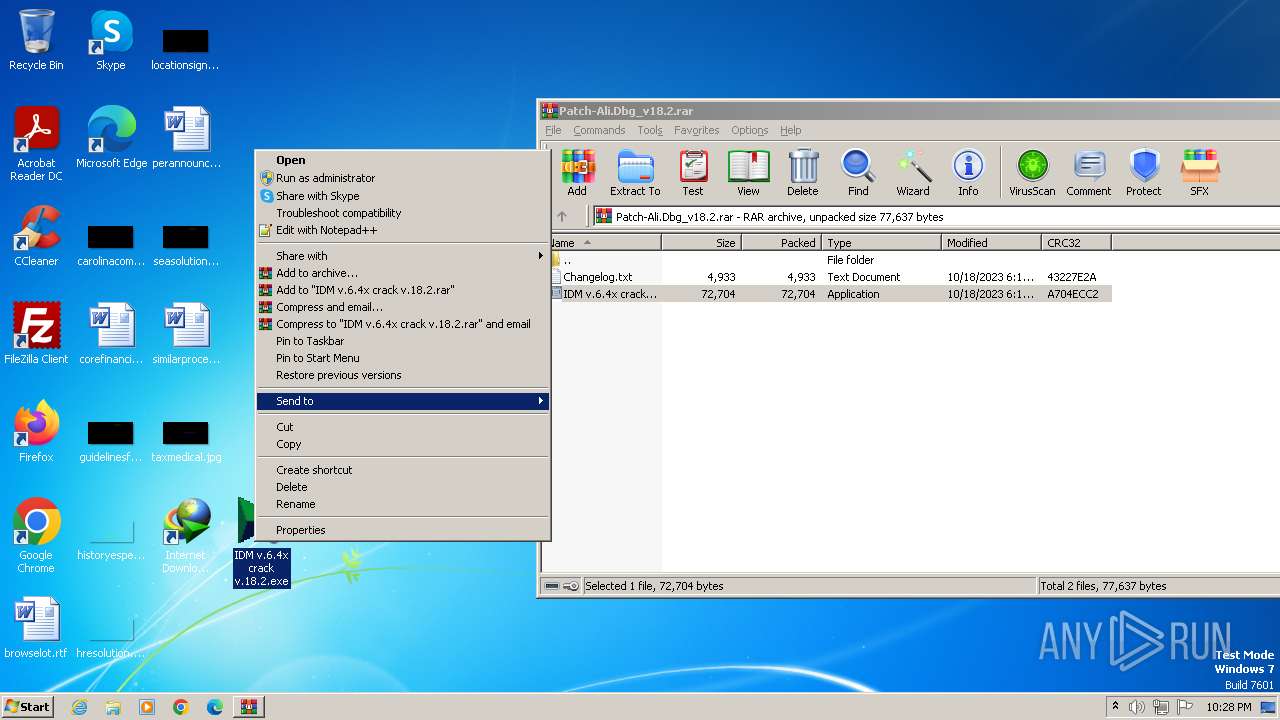Choose Run as administrator
Viewport: 1280px width, 720px height.
coord(403,178)
